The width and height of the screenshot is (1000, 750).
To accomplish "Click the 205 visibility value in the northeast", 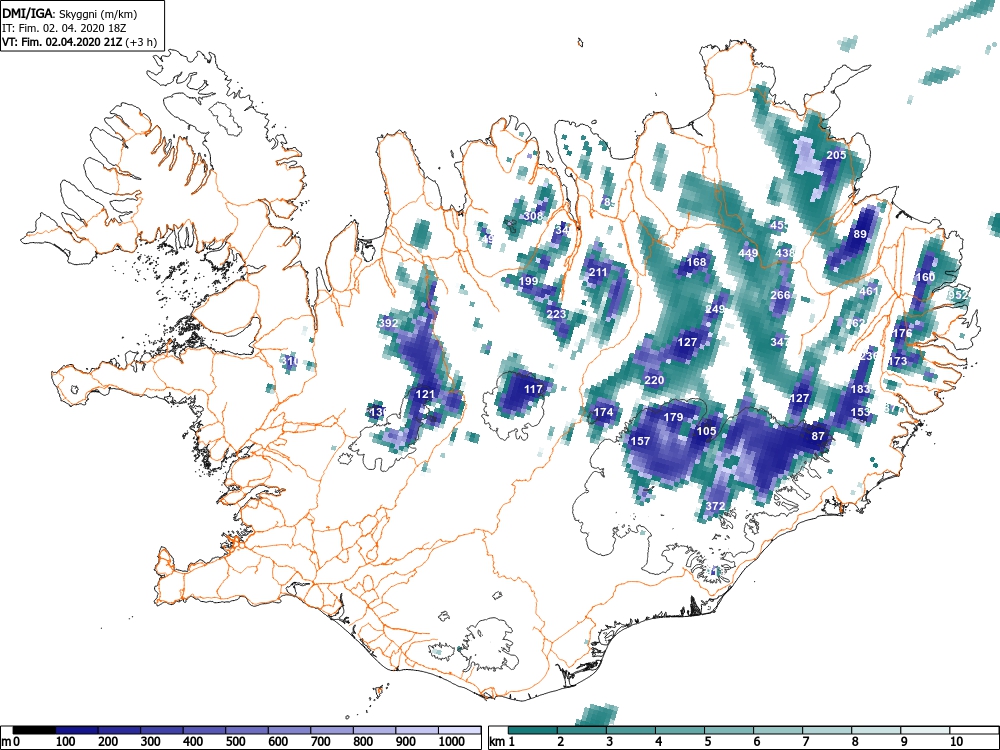I will 836,155.
